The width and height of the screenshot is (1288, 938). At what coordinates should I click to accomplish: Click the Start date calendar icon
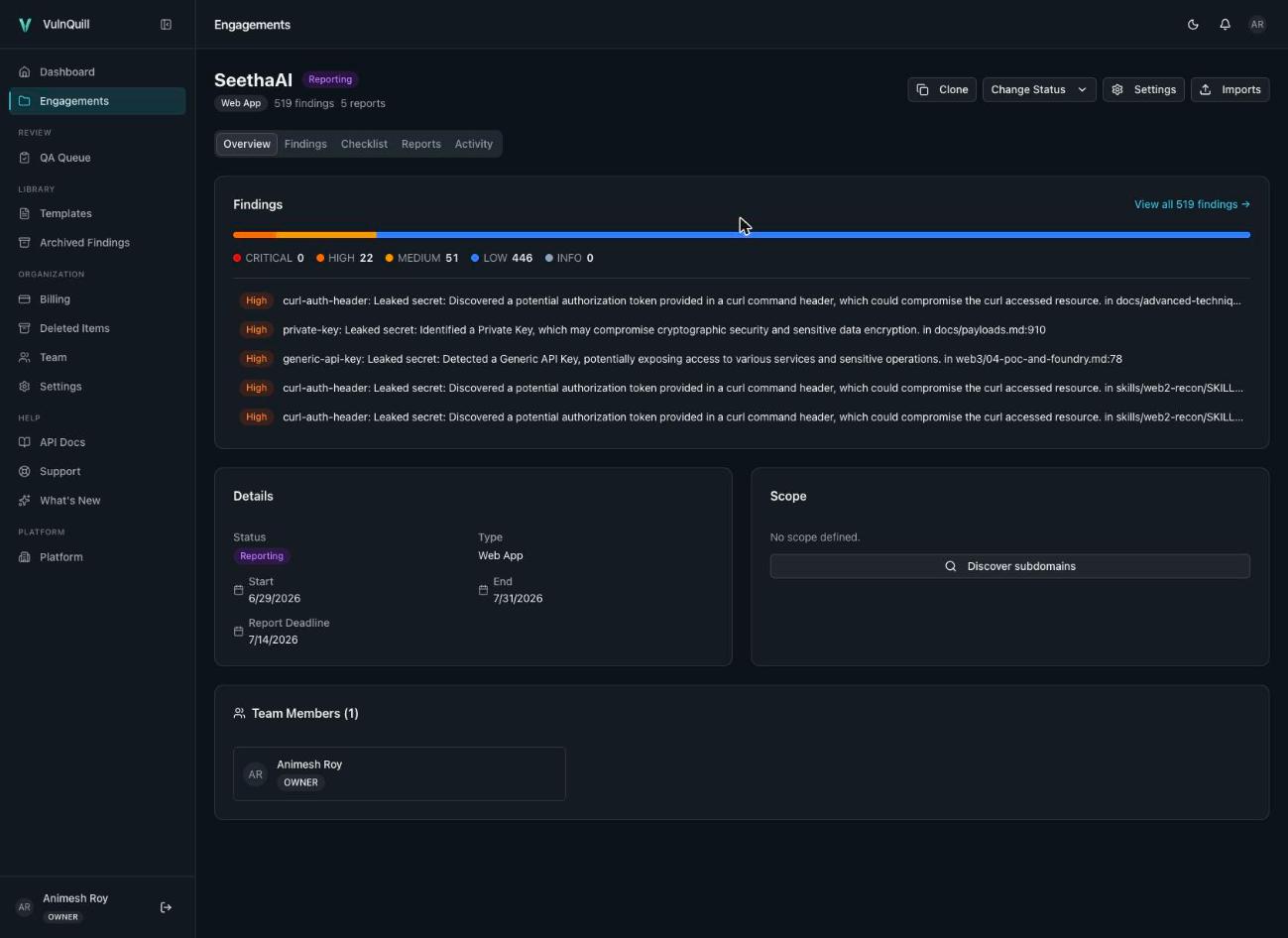[238, 590]
